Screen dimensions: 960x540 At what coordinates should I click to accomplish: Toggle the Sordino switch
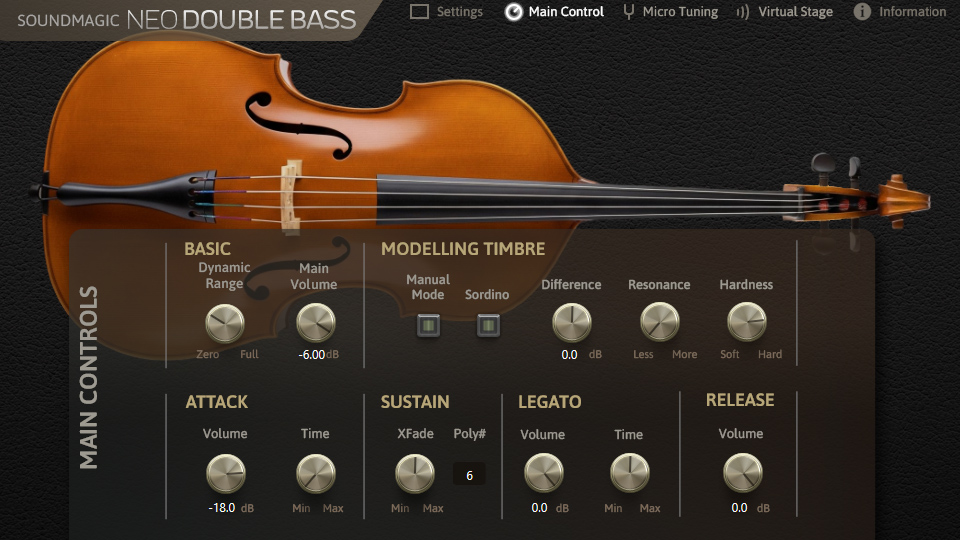click(x=488, y=325)
